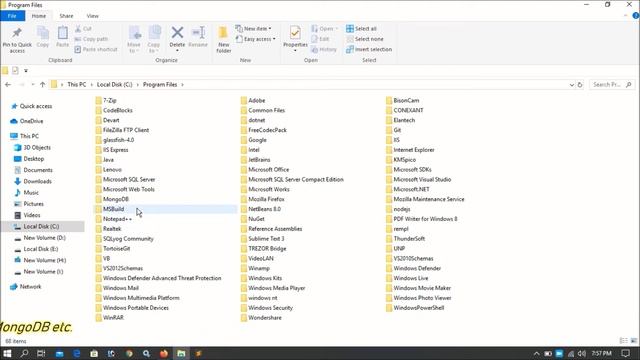Switch to the Share ribbon tab
The height and width of the screenshot is (360, 640).
click(66, 16)
